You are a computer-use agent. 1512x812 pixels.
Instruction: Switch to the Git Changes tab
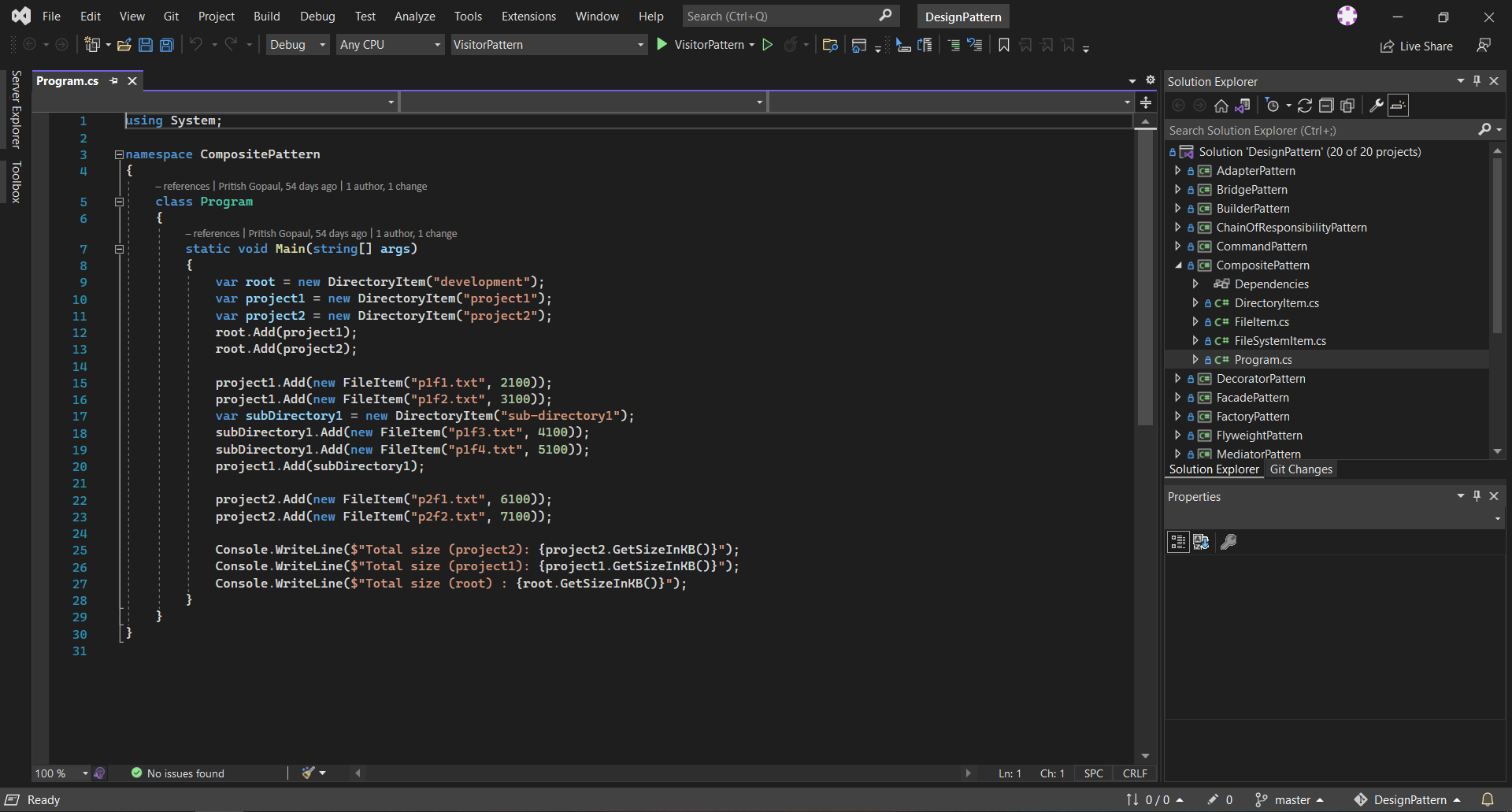click(x=1301, y=469)
